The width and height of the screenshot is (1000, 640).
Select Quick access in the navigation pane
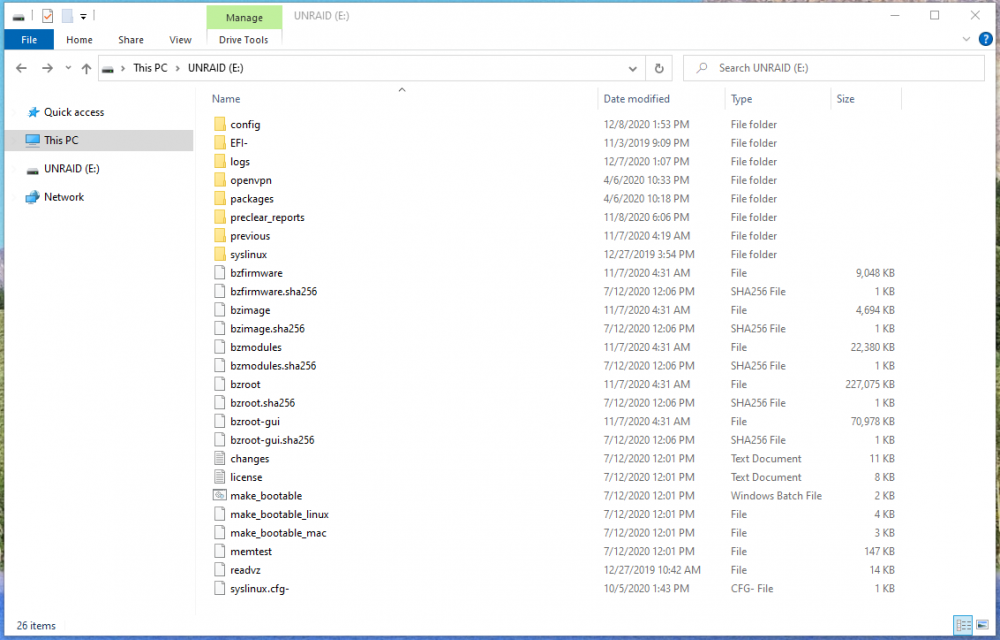point(74,112)
